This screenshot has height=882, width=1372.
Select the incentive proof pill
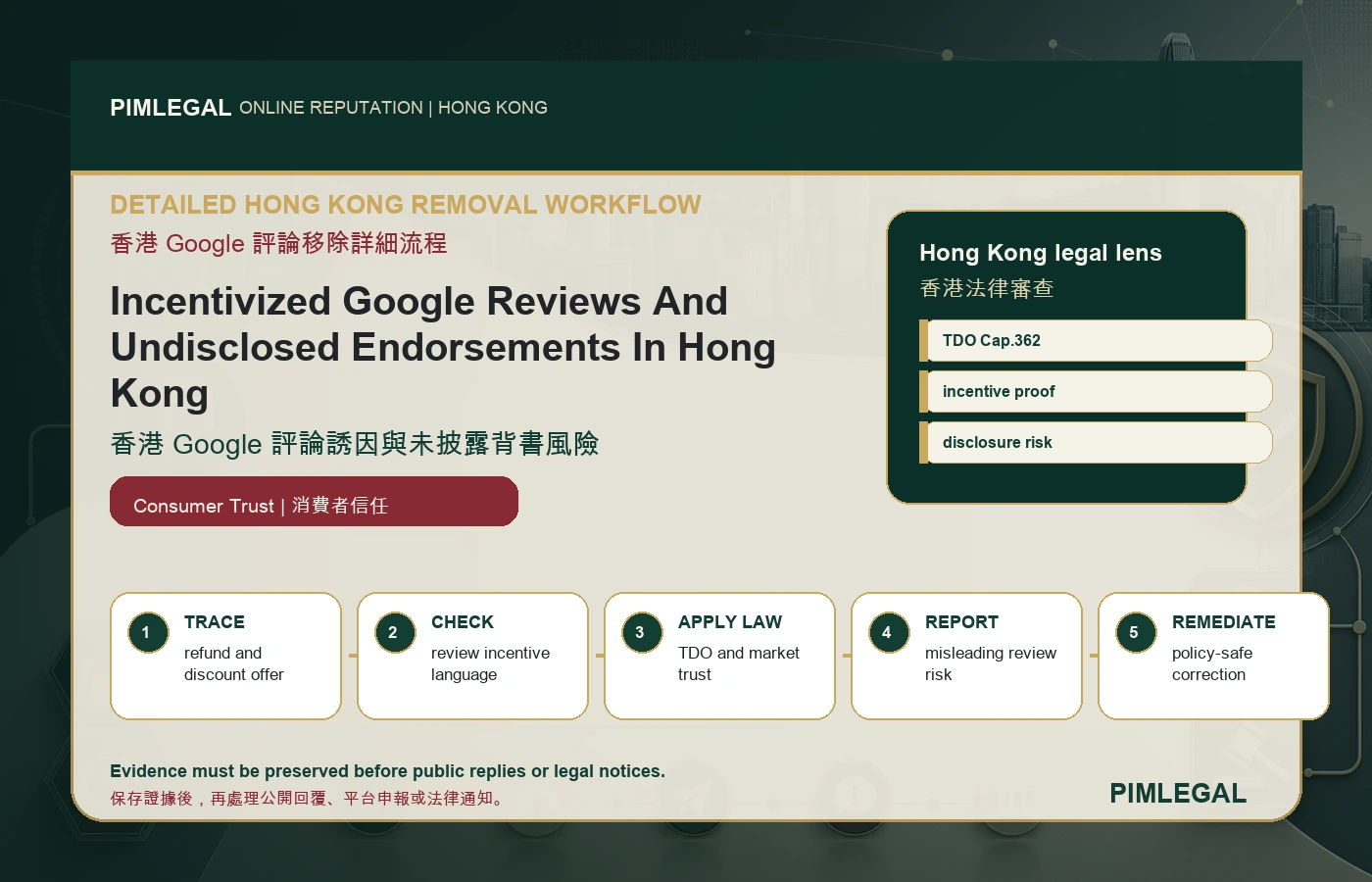point(1096,391)
